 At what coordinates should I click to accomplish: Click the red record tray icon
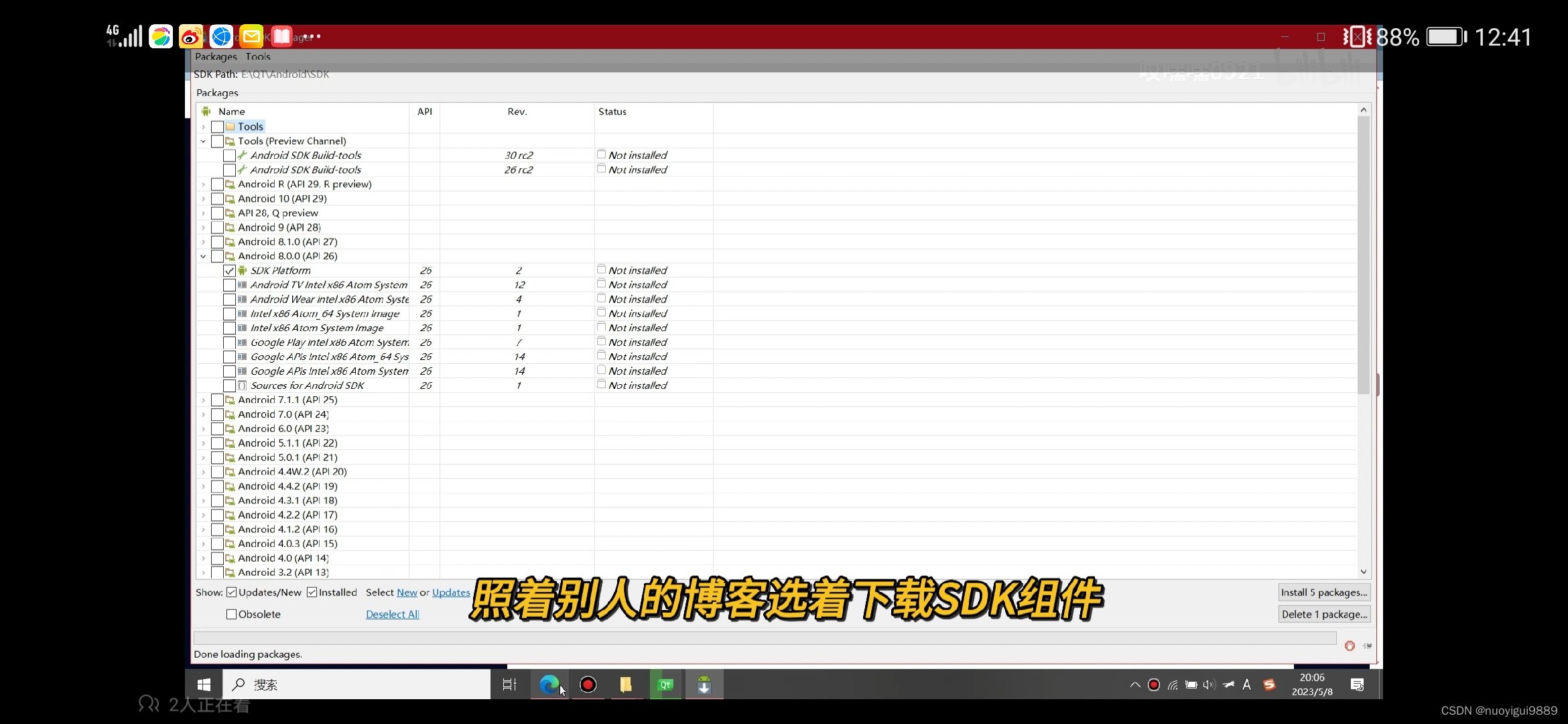pos(1154,685)
